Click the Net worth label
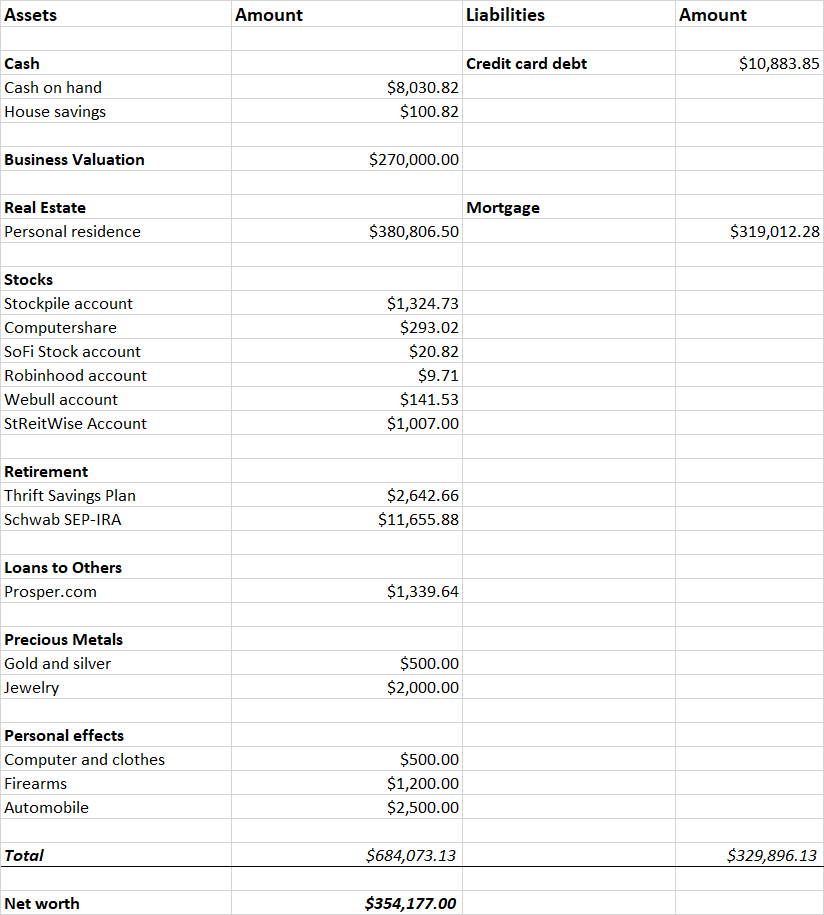The width and height of the screenshot is (824, 915). pyautogui.click(x=41, y=904)
